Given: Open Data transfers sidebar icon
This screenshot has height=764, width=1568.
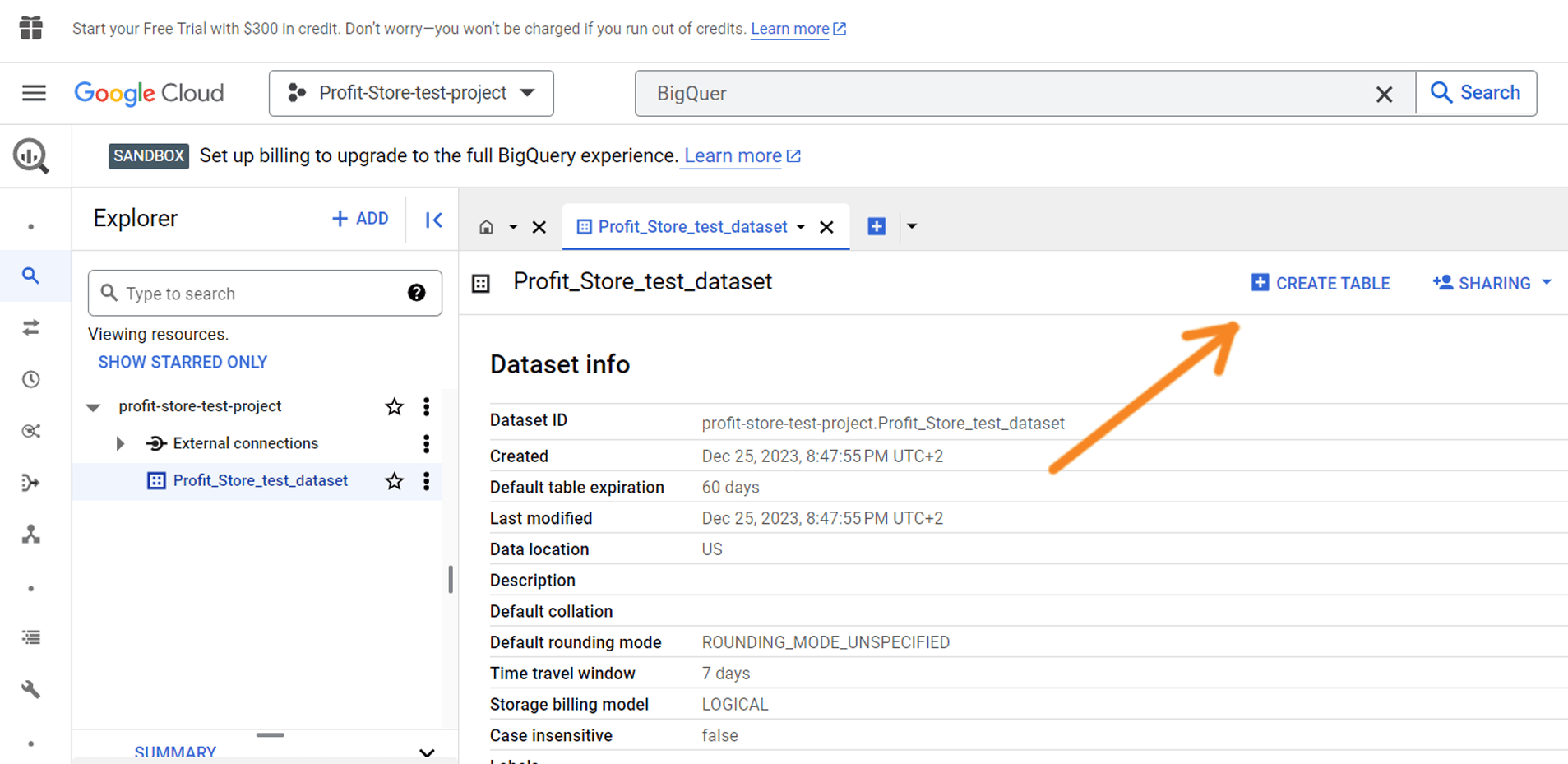Looking at the screenshot, I should [x=31, y=328].
